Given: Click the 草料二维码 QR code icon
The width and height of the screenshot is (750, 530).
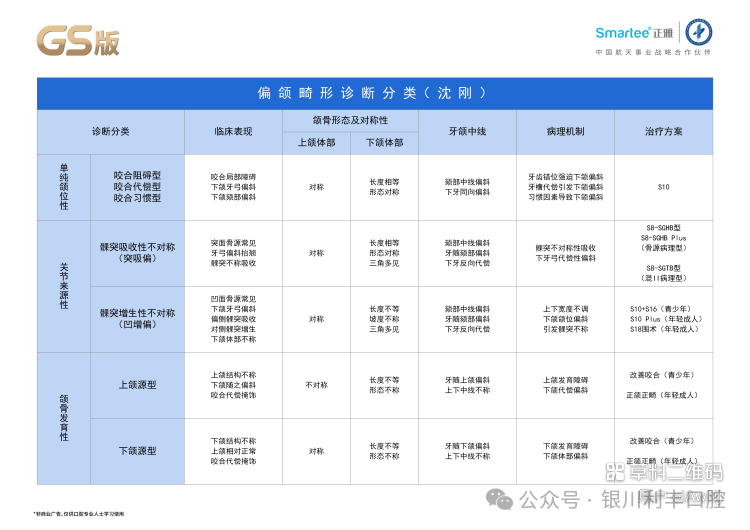Looking at the screenshot, I should (616, 471).
